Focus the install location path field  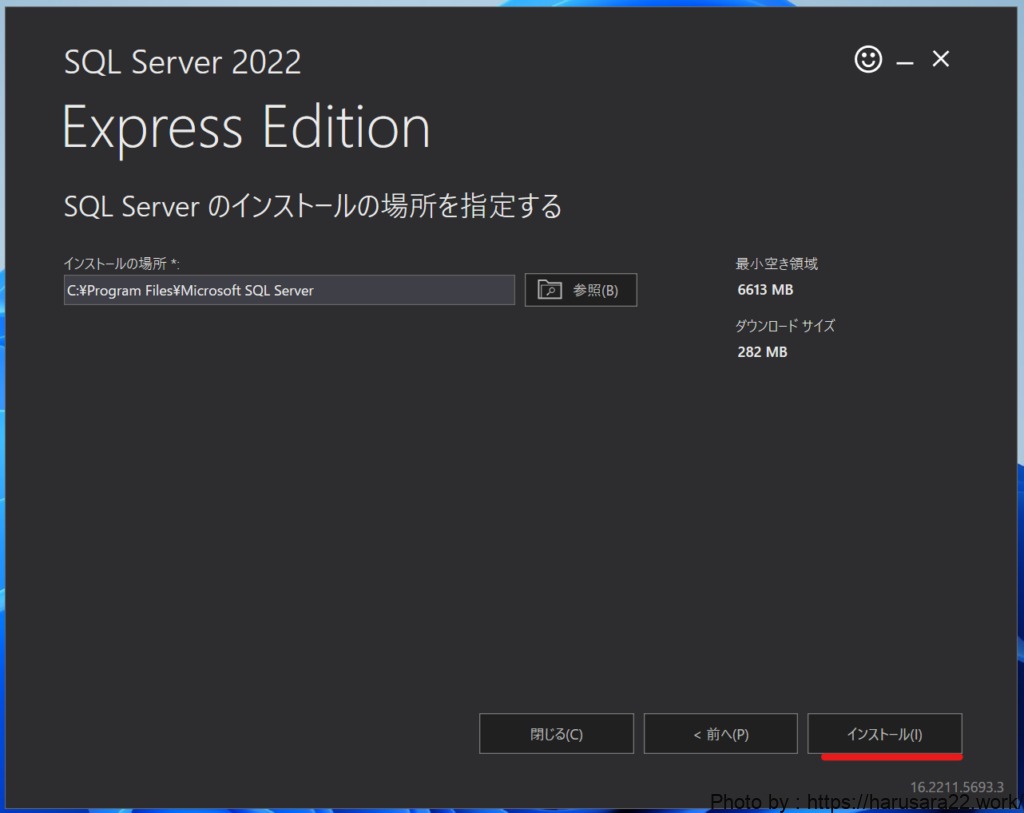click(289, 290)
